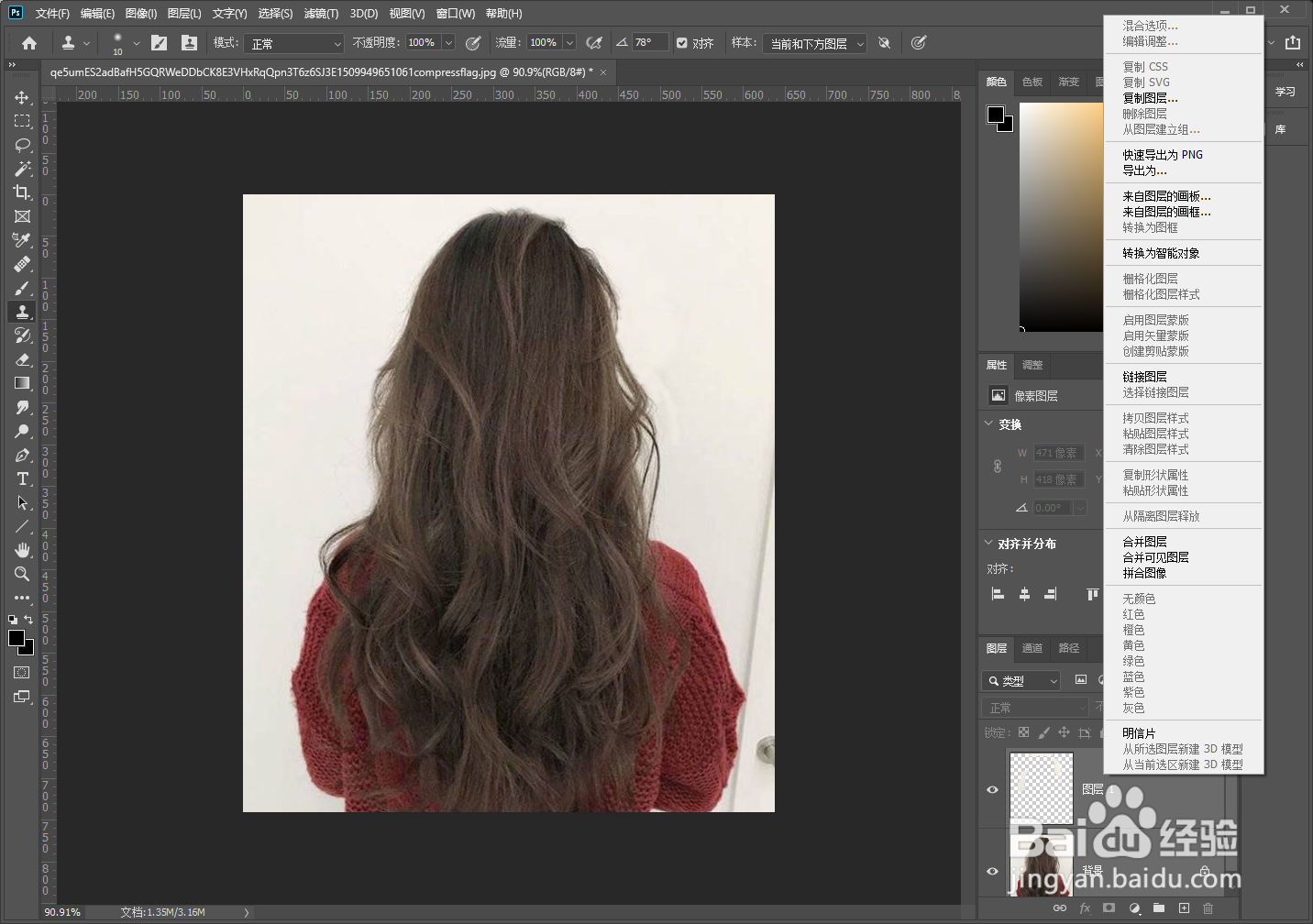Select the Zoom tool

click(x=22, y=574)
